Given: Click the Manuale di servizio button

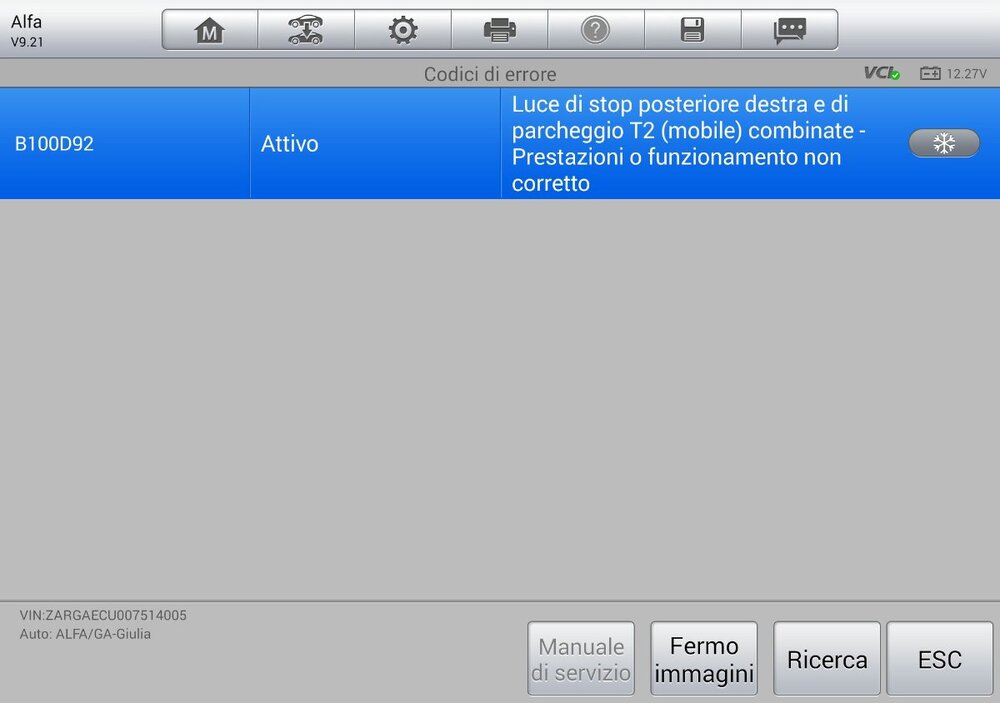Looking at the screenshot, I should pos(580,658).
